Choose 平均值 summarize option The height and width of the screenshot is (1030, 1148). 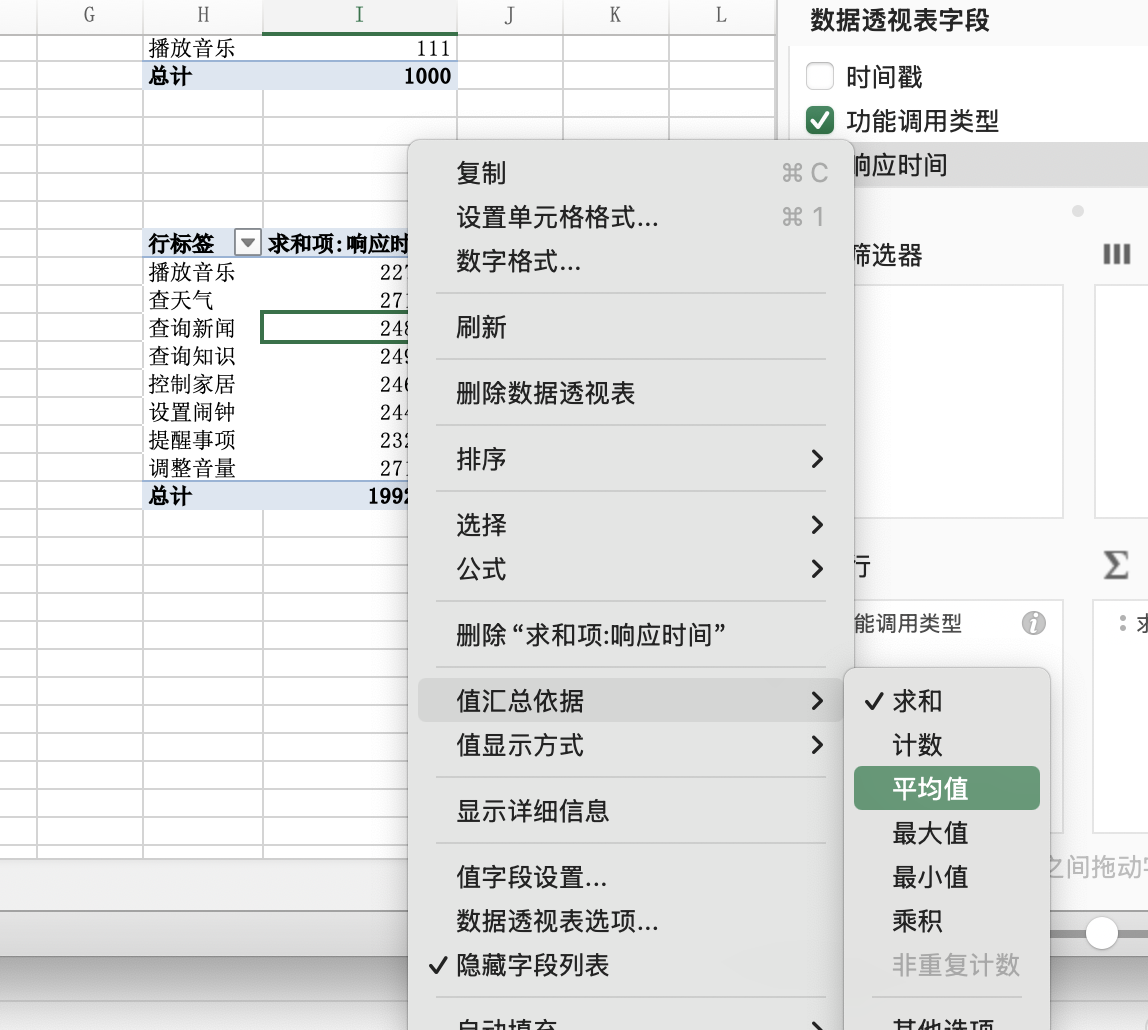pos(947,788)
